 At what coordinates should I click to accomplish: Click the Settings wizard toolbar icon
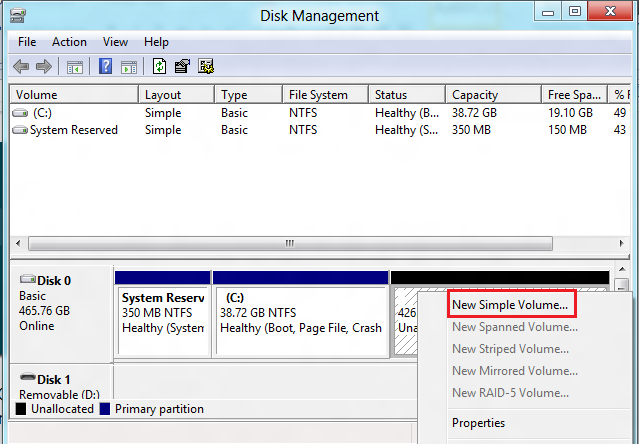[206, 66]
